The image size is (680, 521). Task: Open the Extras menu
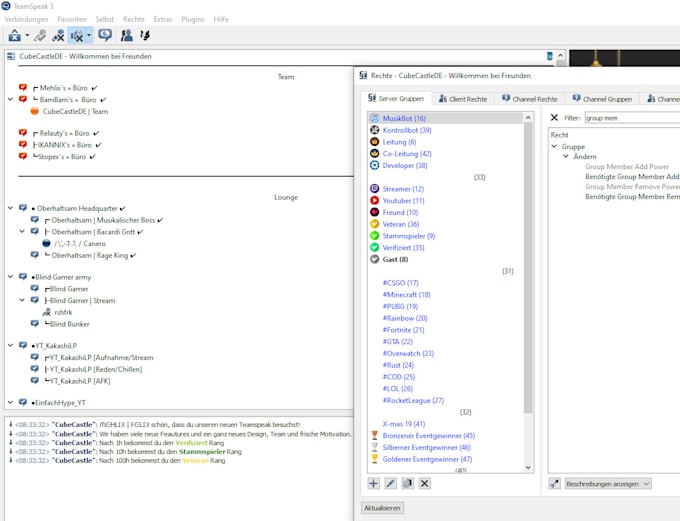pos(163,19)
